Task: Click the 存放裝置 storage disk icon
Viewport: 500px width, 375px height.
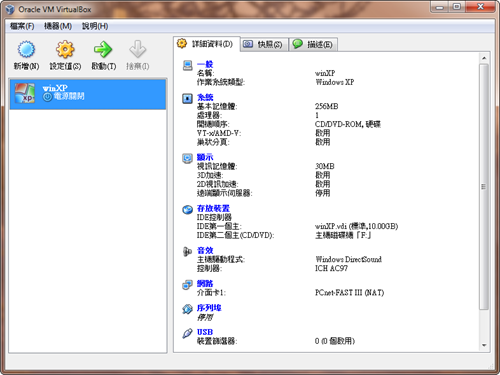Action: click(x=187, y=209)
